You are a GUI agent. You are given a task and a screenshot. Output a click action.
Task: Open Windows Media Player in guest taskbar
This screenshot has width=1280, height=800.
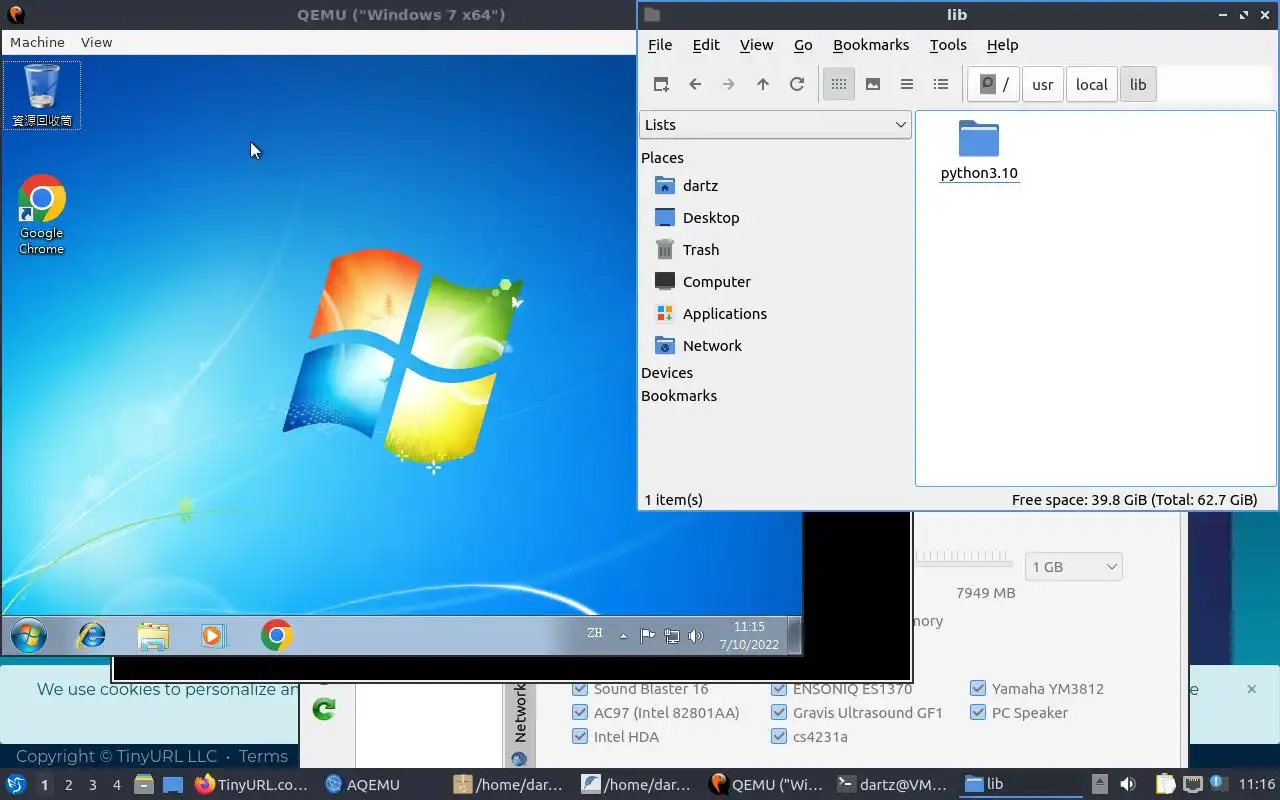(214, 635)
